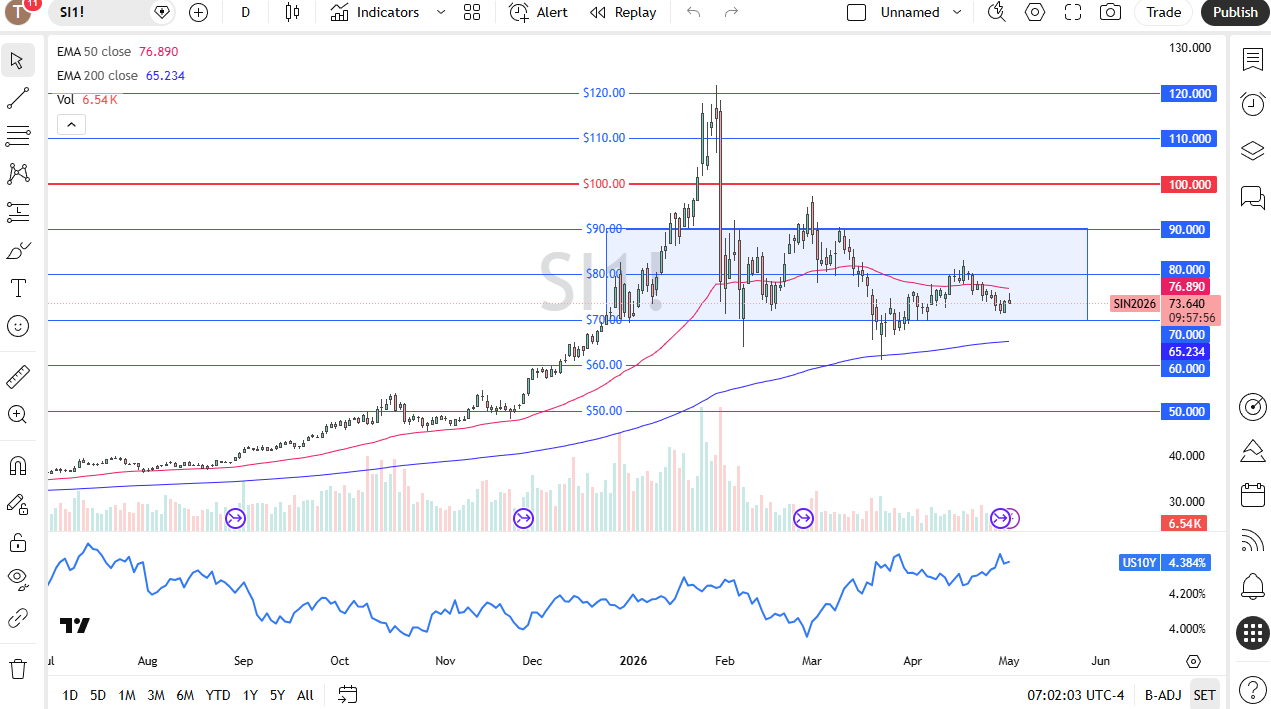Toggle magnet mode in left toolbar

click(x=18, y=466)
